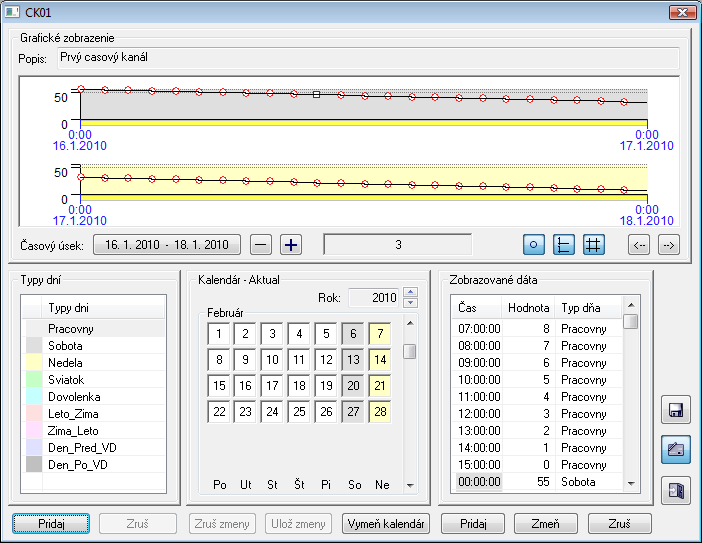This screenshot has height=543, width=702.
Task: Click the Zmeň button
Action: (546, 524)
